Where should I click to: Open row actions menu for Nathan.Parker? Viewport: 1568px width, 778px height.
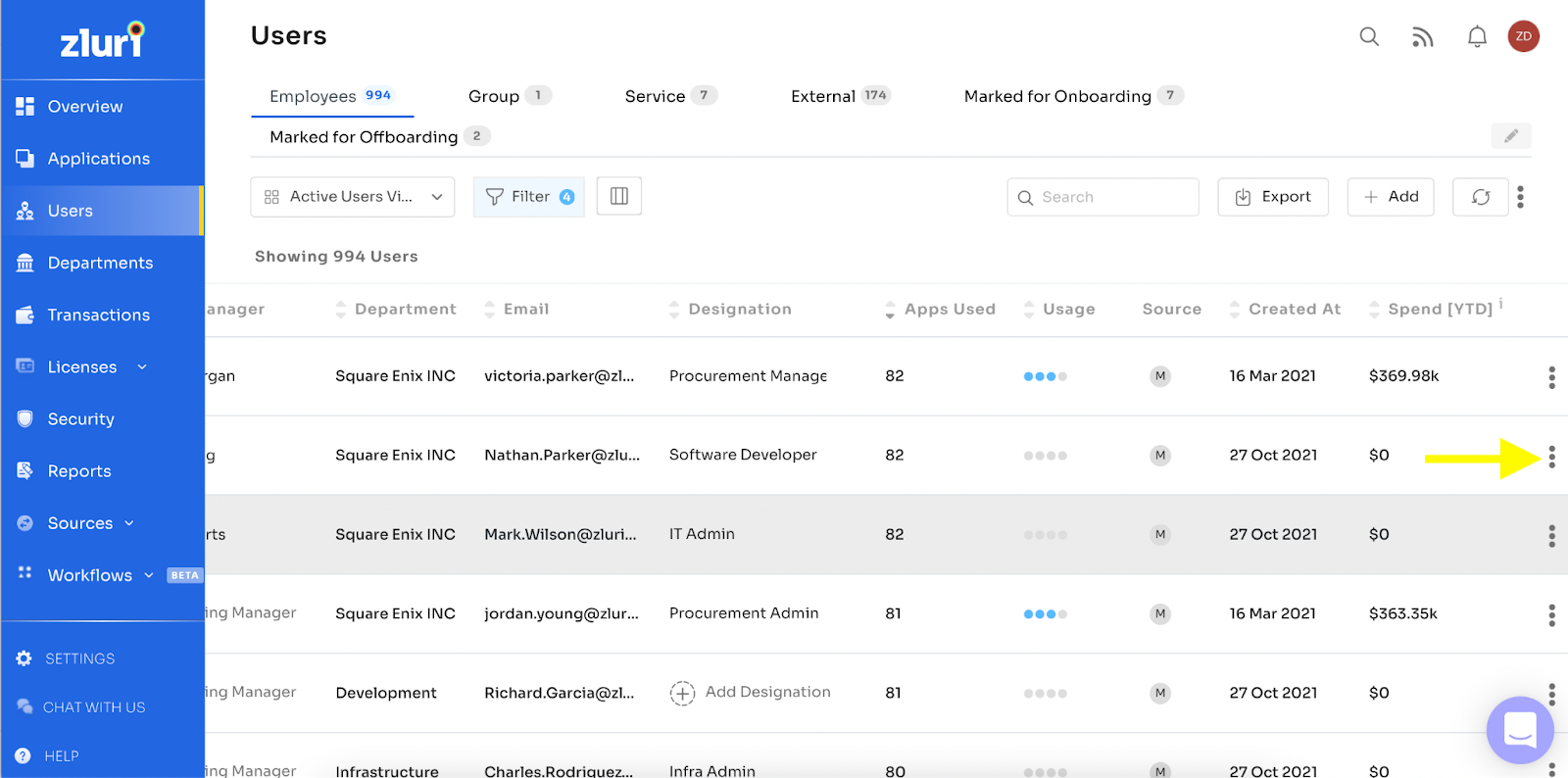click(x=1551, y=457)
